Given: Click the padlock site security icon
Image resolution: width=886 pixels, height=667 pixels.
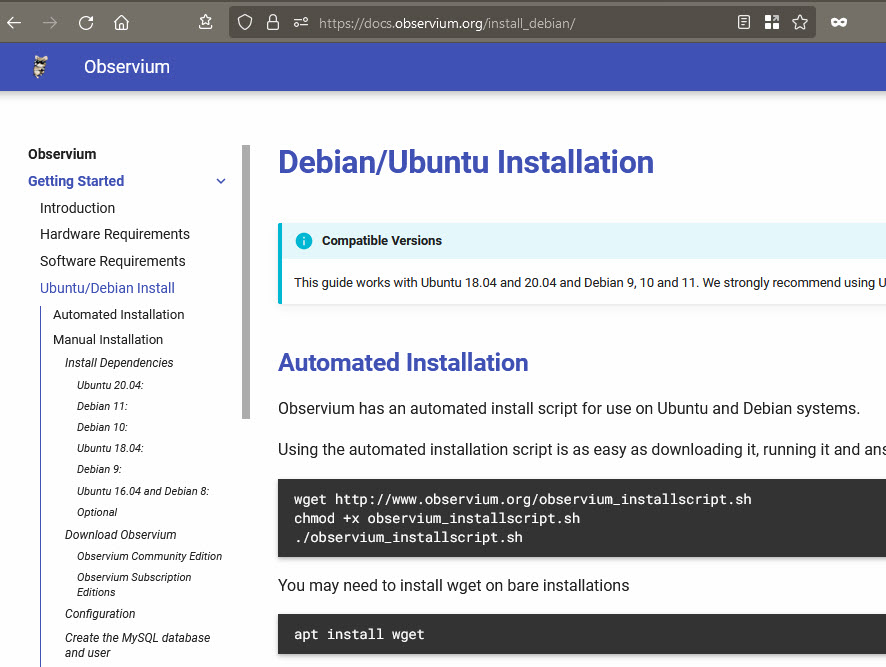Looking at the screenshot, I should click(x=273, y=22).
